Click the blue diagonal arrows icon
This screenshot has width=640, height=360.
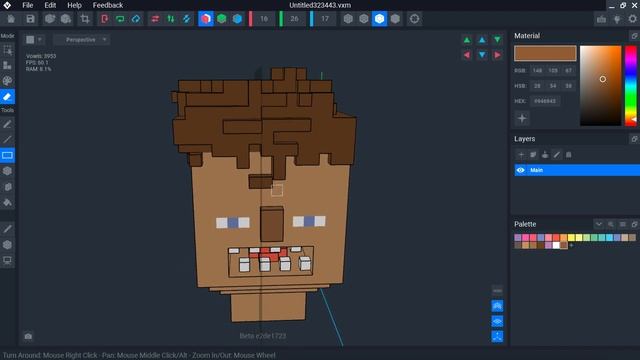(187, 19)
